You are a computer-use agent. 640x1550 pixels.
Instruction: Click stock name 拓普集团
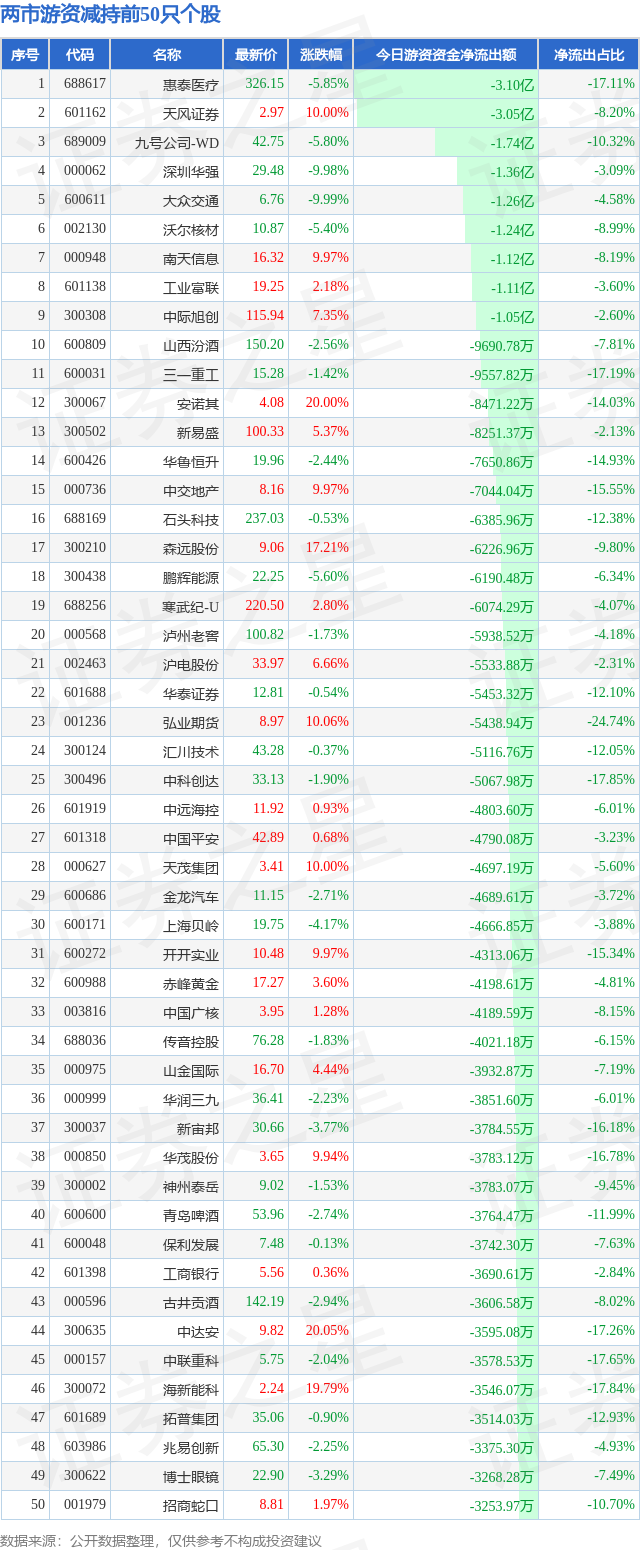tap(191, 1418)
